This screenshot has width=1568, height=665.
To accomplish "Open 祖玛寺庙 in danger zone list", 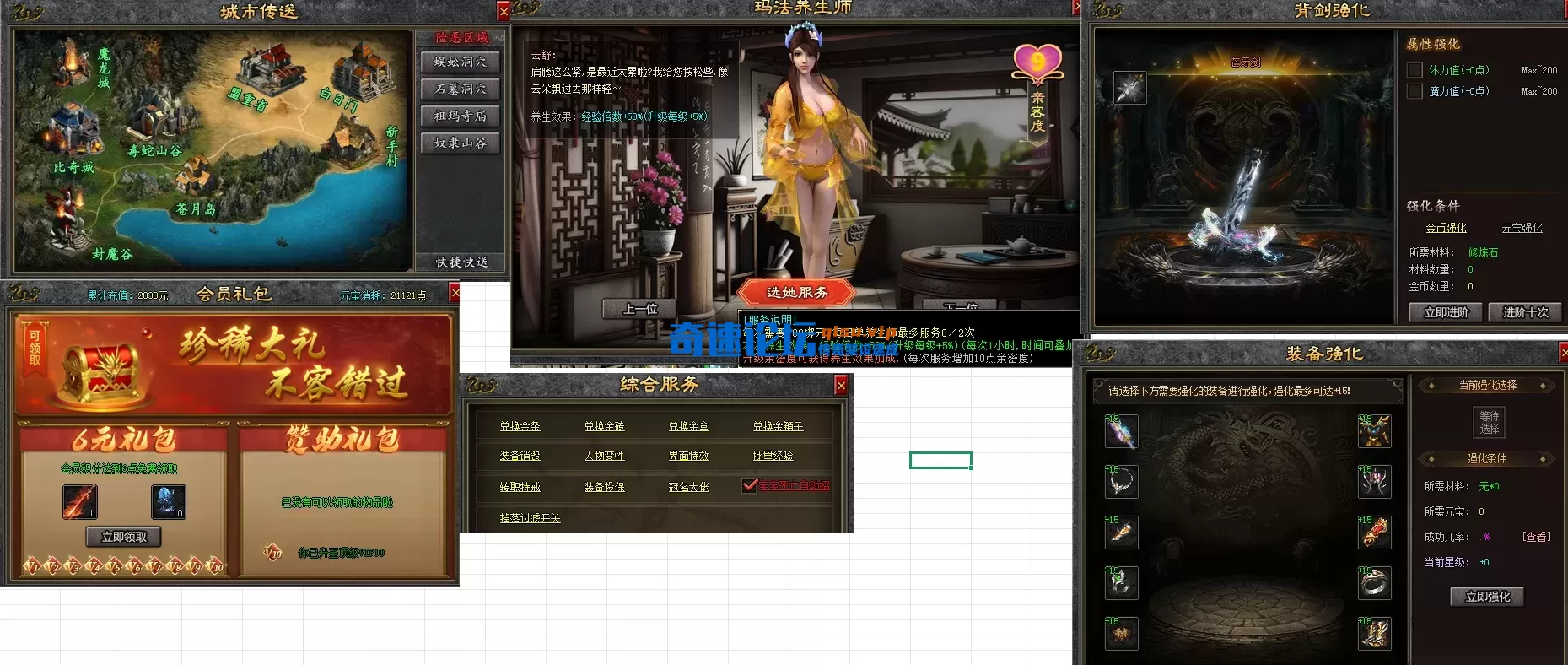I will tap(461, 116).
